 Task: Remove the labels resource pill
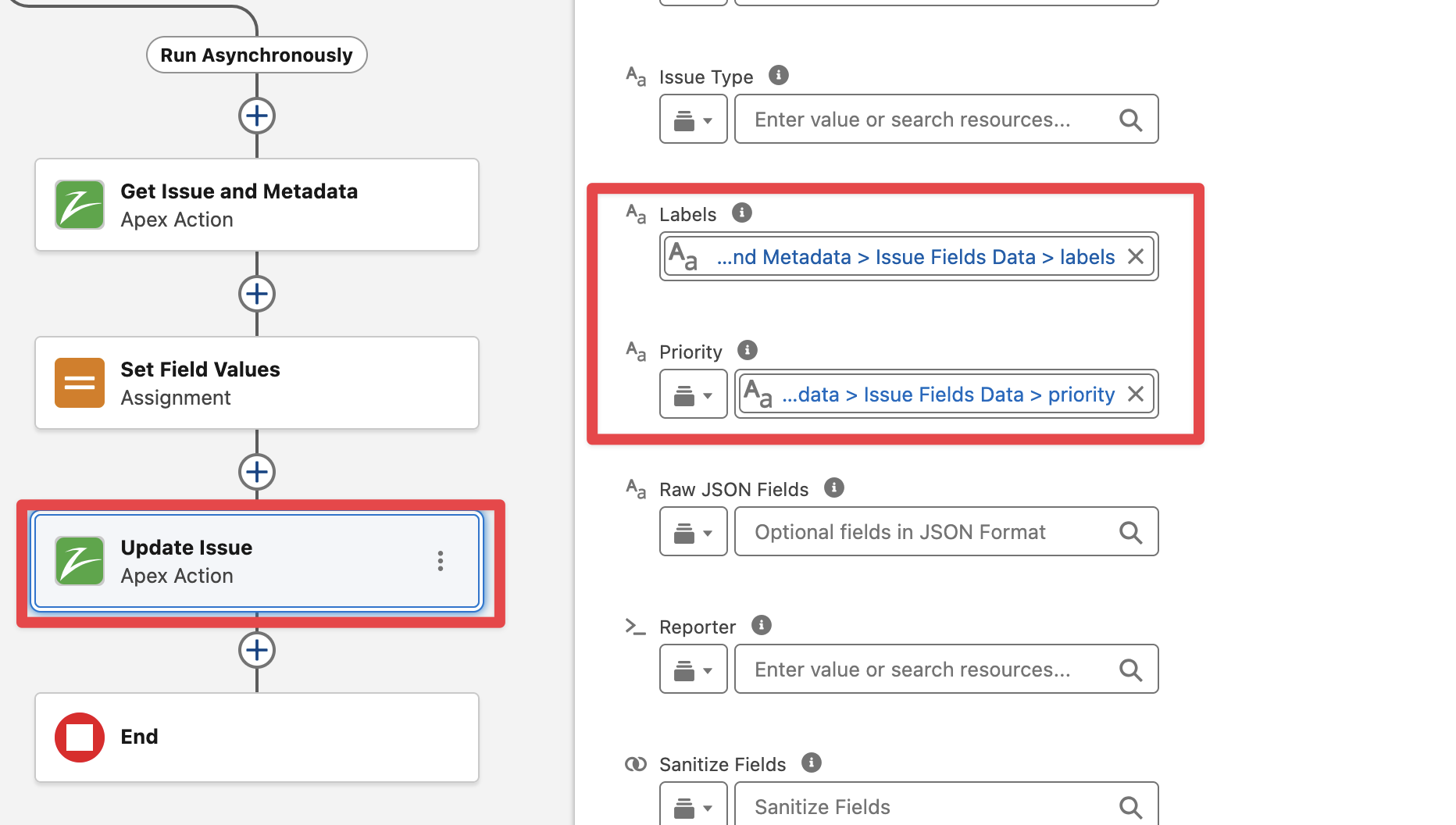click(1136, 256)
